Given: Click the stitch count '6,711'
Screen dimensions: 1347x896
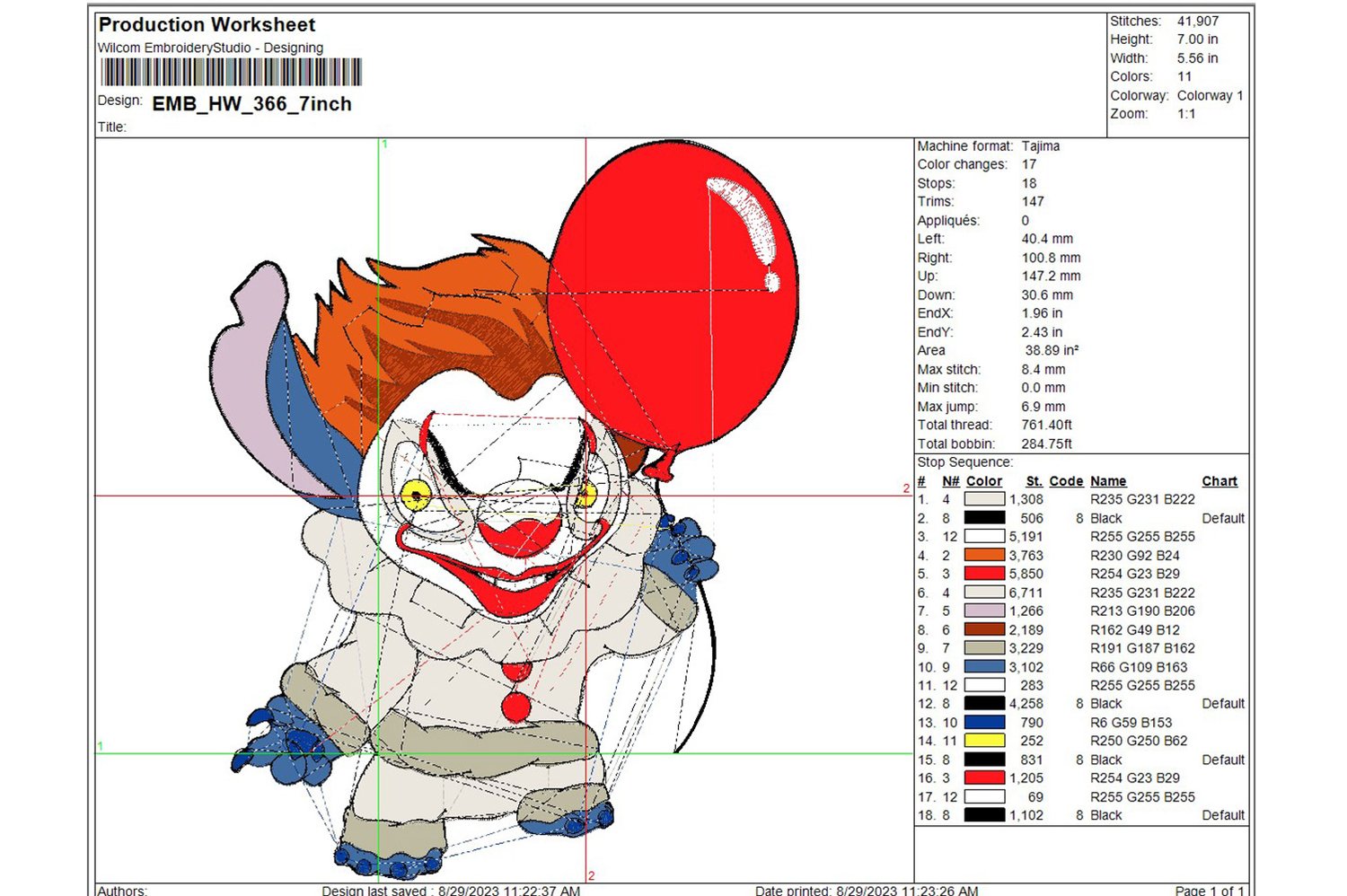Looking at the screenshot, I should (x=1026, y=593).
